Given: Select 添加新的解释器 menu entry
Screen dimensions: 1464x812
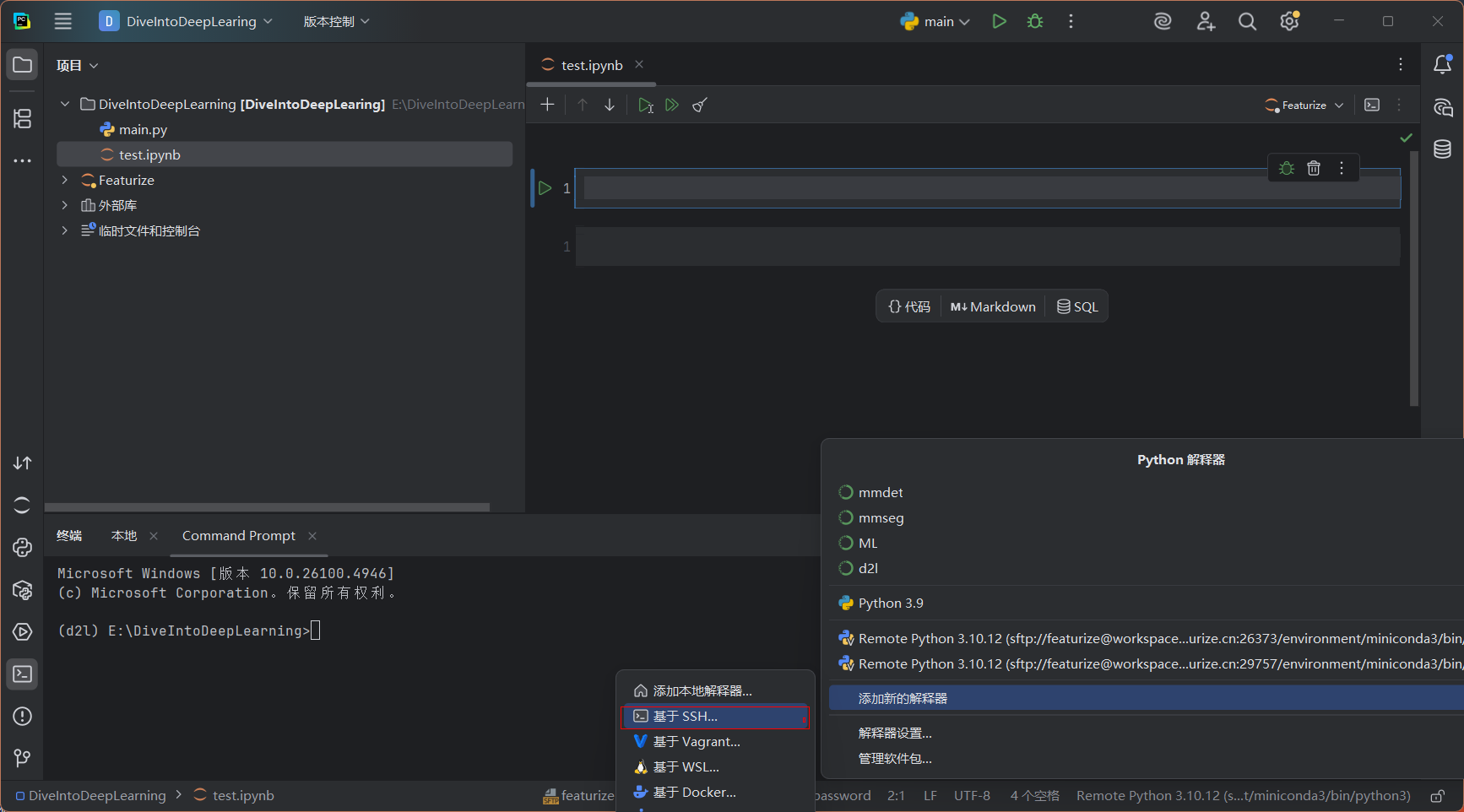Looking at the screenshot, I should coord(1146,699).
